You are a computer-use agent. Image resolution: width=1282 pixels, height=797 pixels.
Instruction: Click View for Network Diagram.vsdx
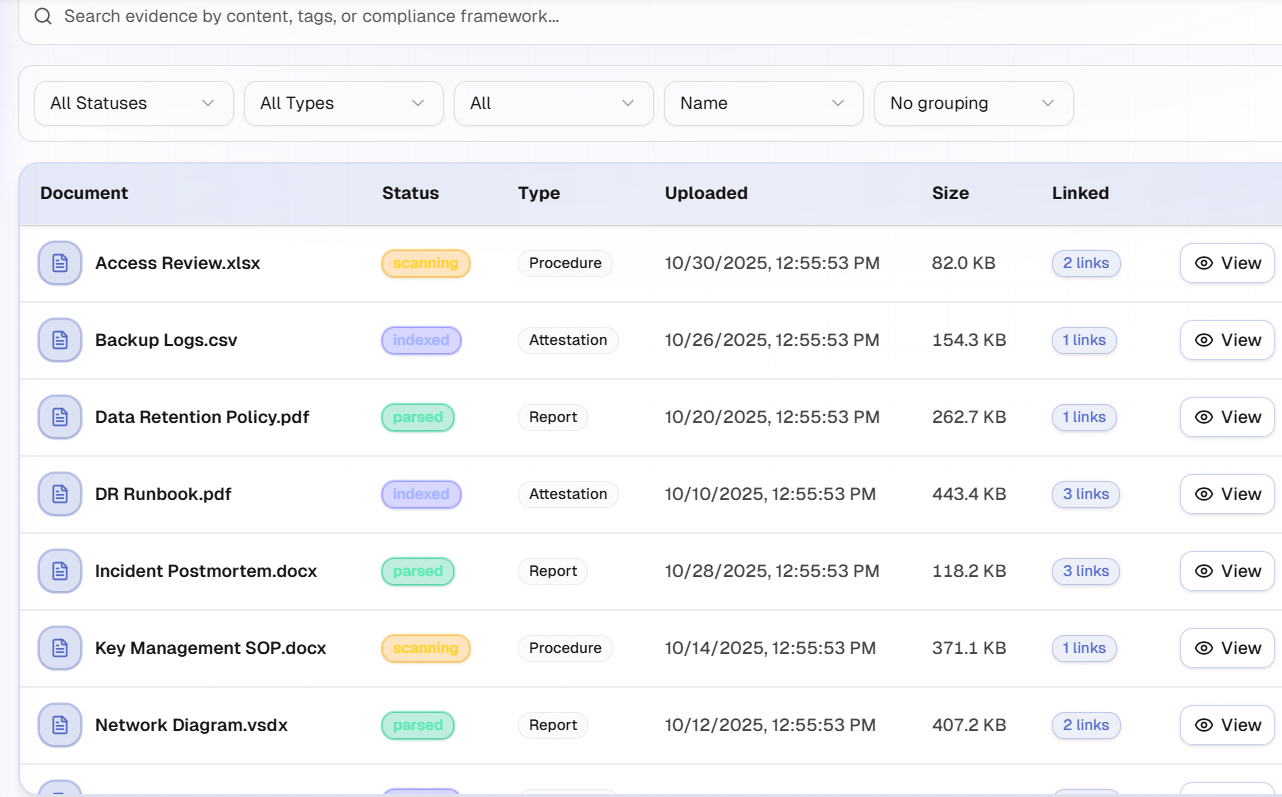[1227, 725]
